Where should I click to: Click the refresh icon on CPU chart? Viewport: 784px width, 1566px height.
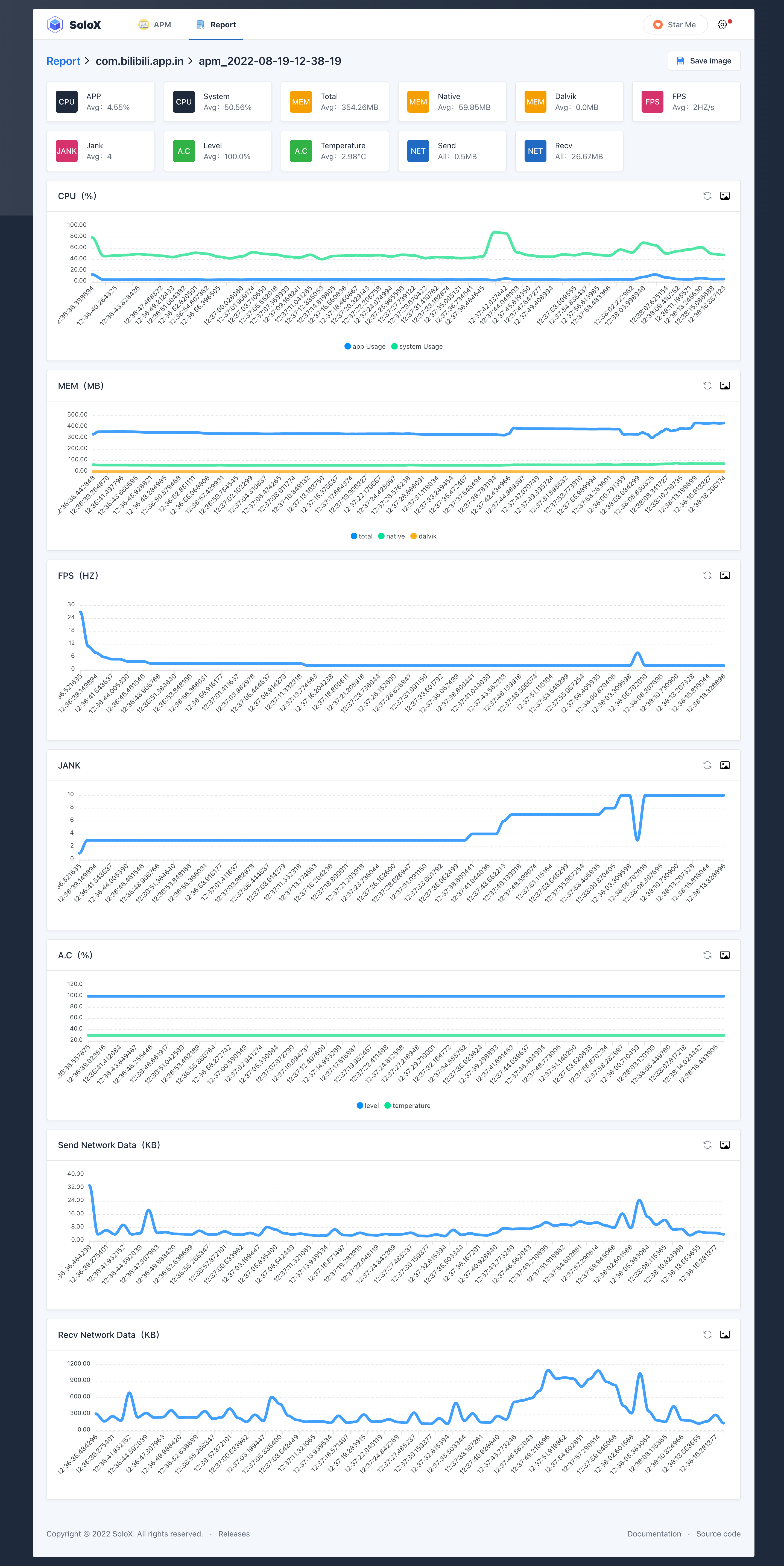coord(707,196)
